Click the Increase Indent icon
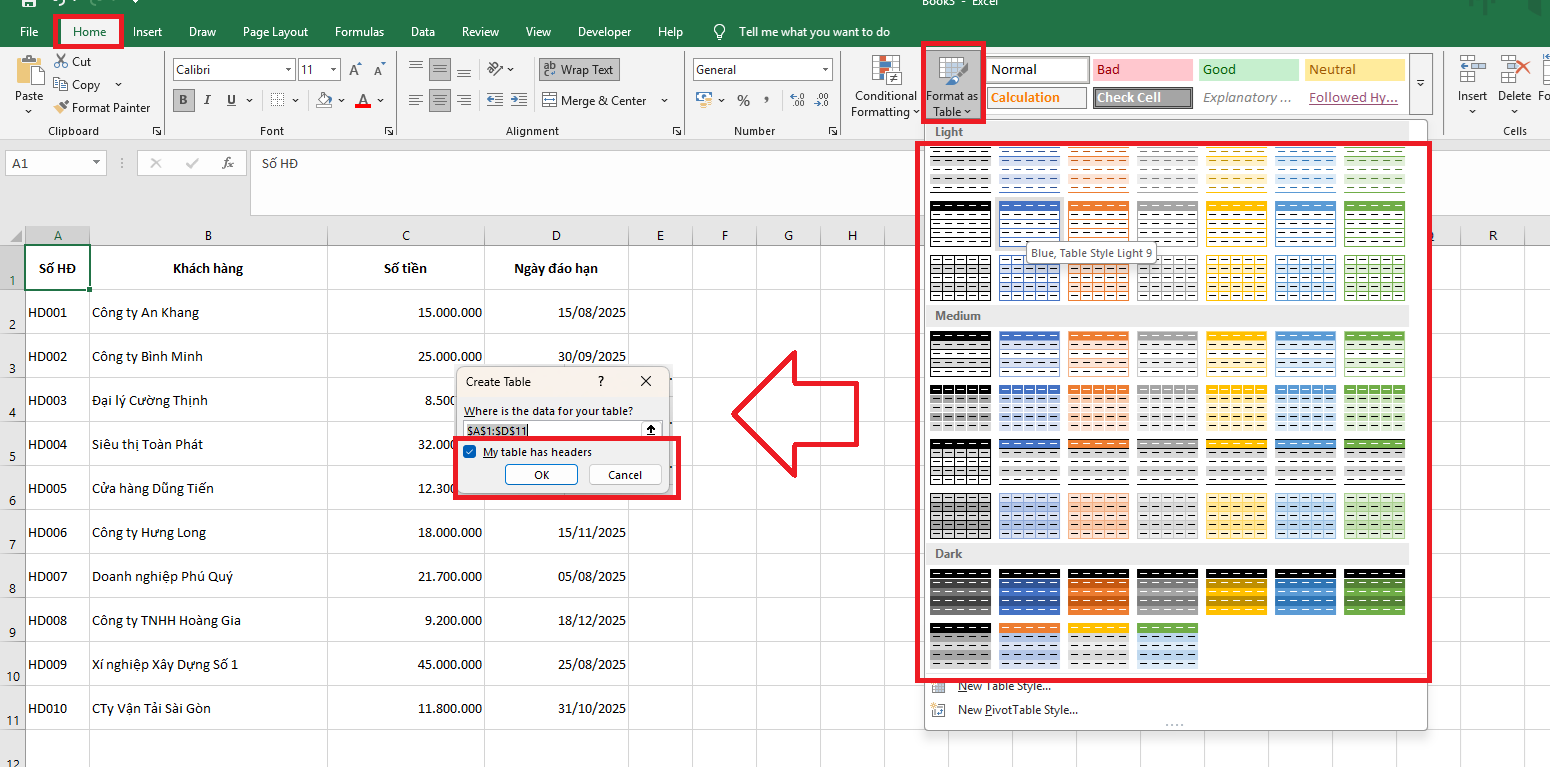 [x=521, y=101]
